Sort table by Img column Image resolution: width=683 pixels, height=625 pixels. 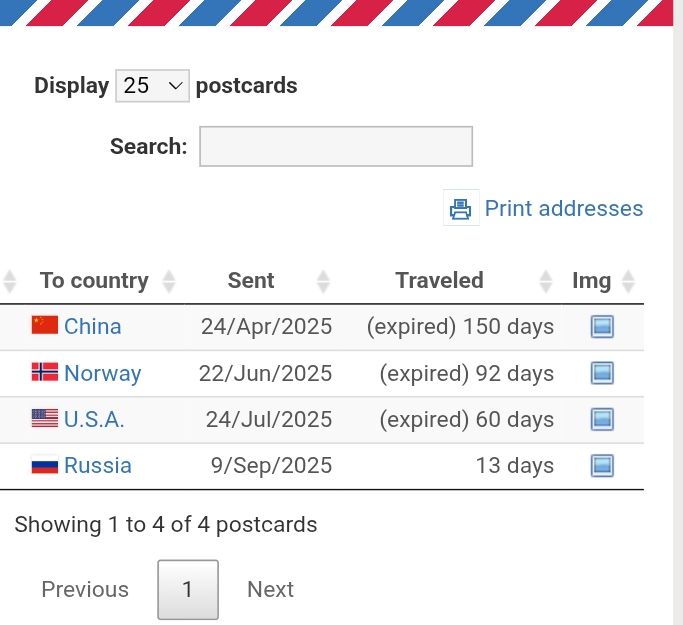[x=591, y=281]
